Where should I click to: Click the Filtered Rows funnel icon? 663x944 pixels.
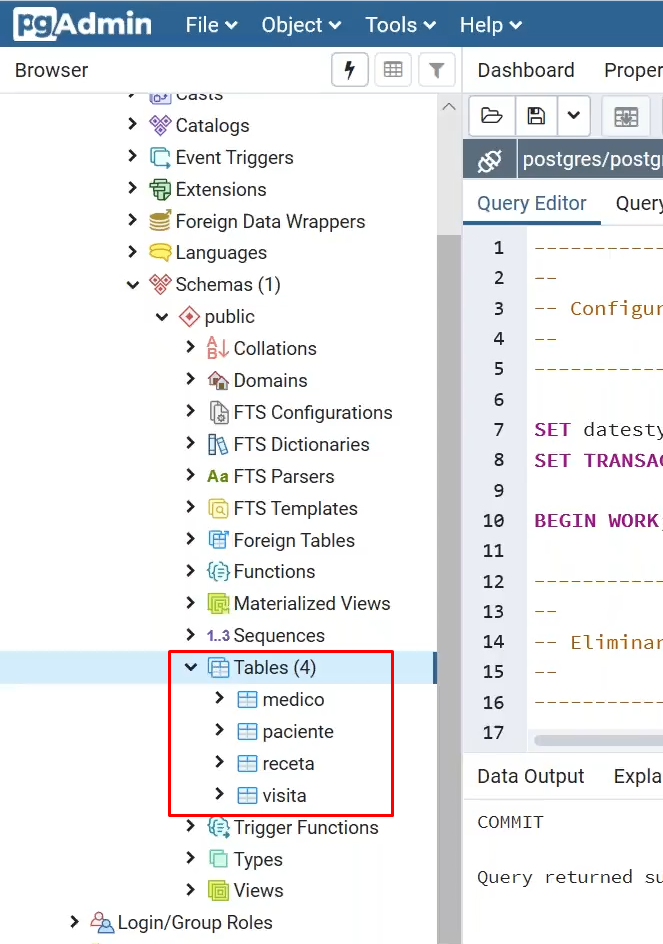point(437,70)
